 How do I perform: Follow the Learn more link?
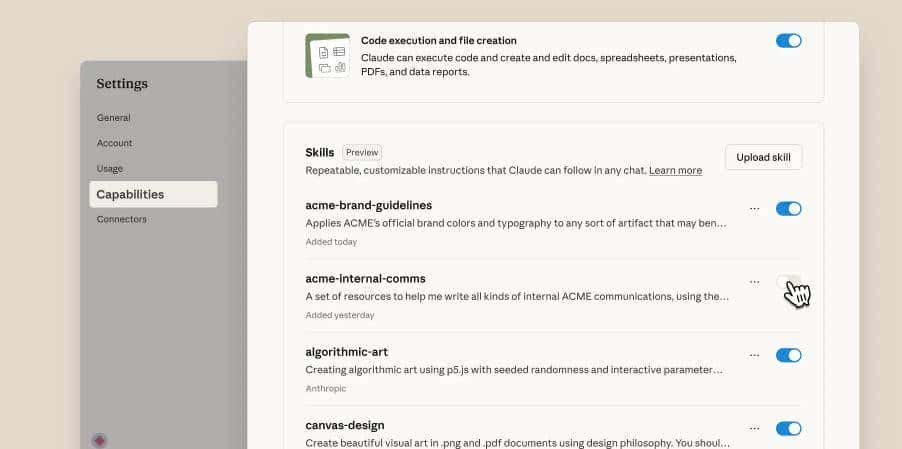(x=675, y=171)
